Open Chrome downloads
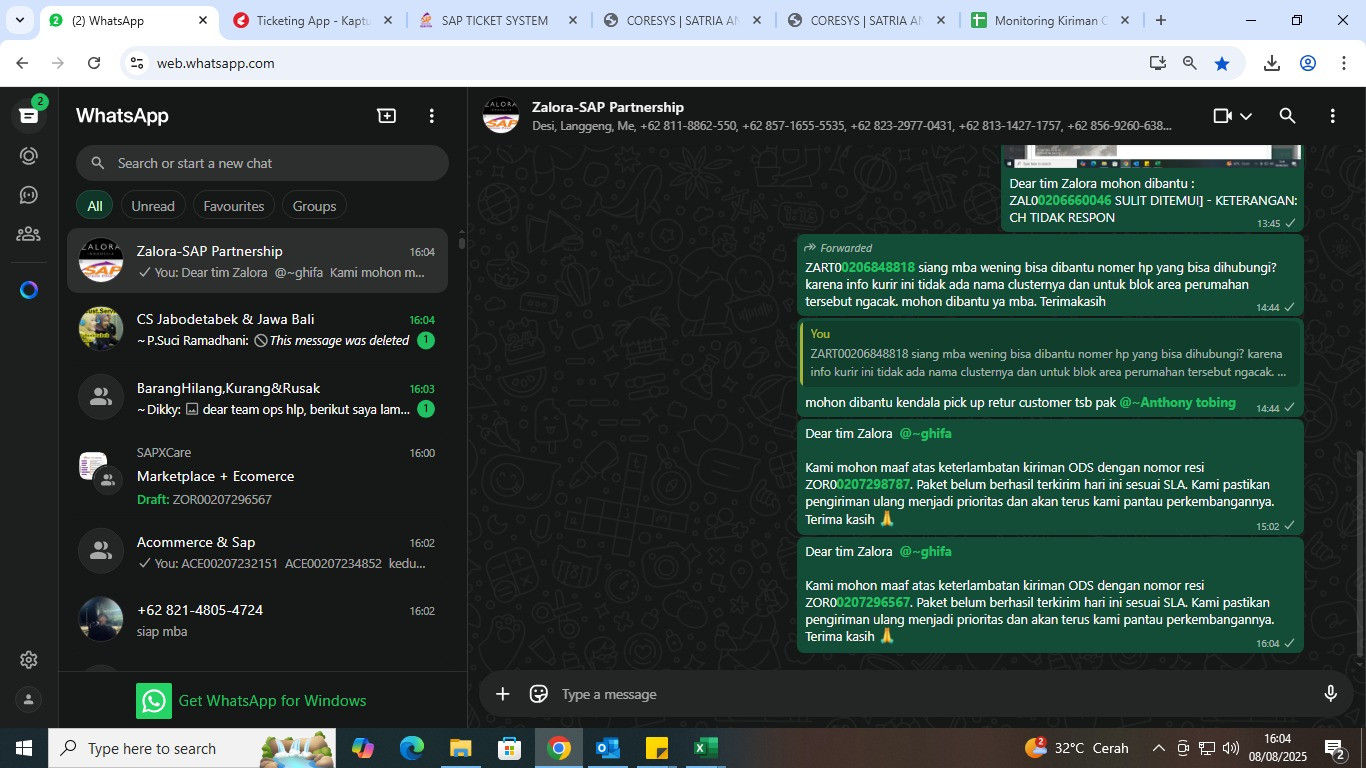This screenshot has height=768, width=1366. pyautogui.click(x=1272, y=63)
